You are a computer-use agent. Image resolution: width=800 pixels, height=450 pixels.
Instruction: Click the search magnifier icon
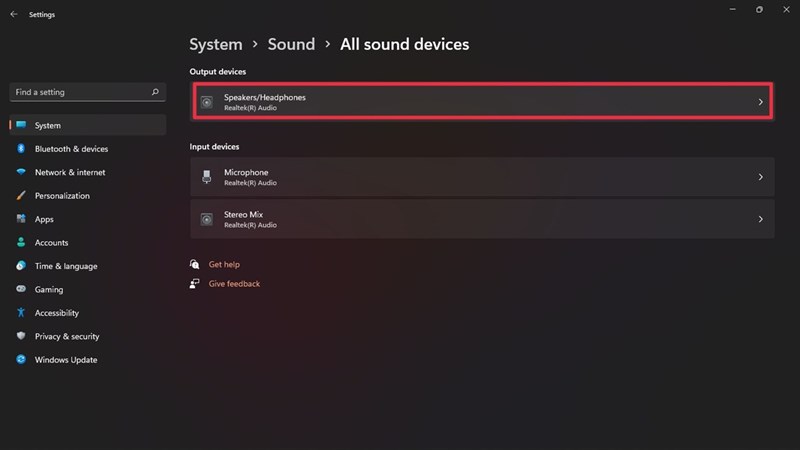(155, 92)
